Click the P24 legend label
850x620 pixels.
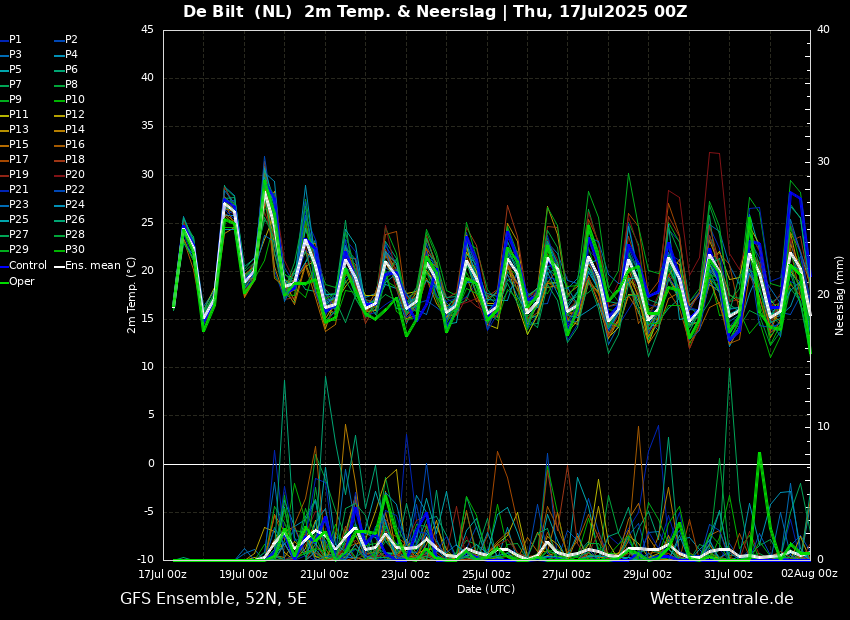pos(75,205)
